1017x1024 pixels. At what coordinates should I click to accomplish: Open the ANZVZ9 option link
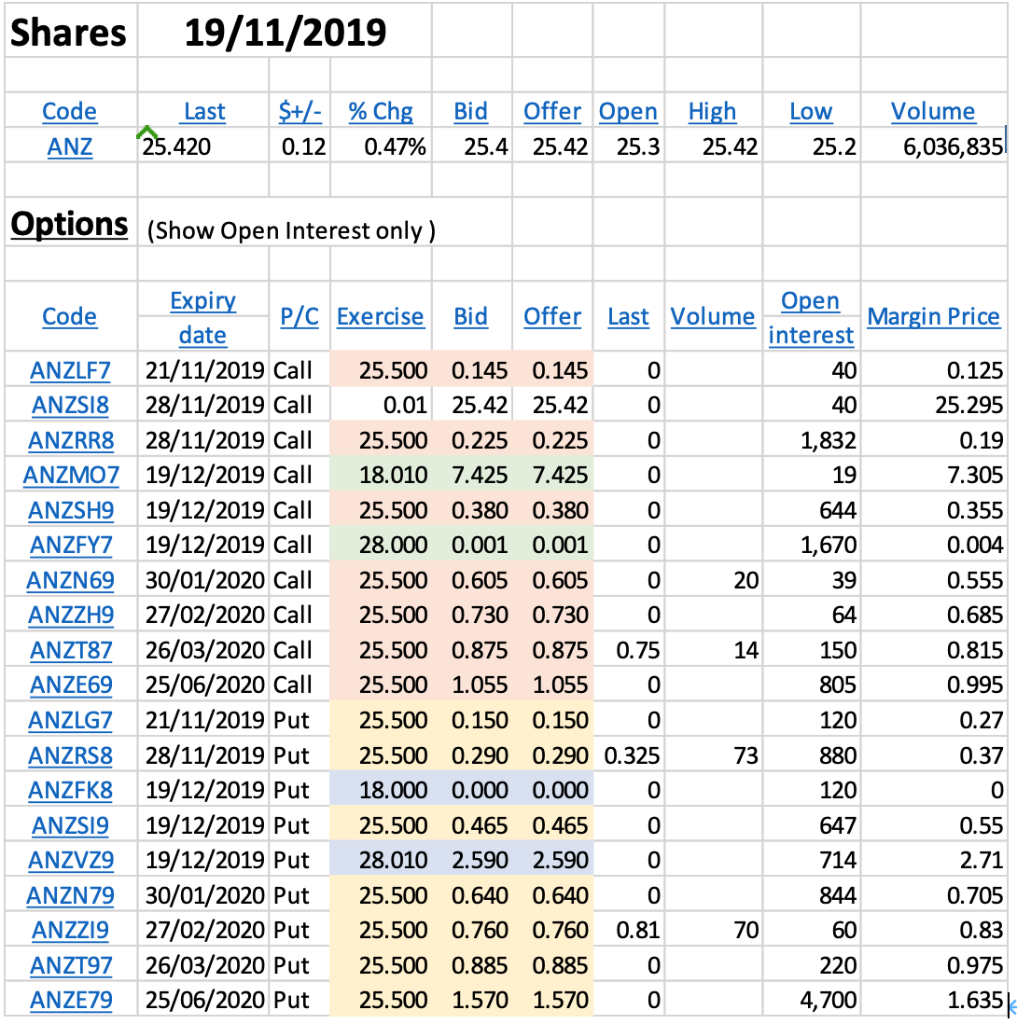71,860
